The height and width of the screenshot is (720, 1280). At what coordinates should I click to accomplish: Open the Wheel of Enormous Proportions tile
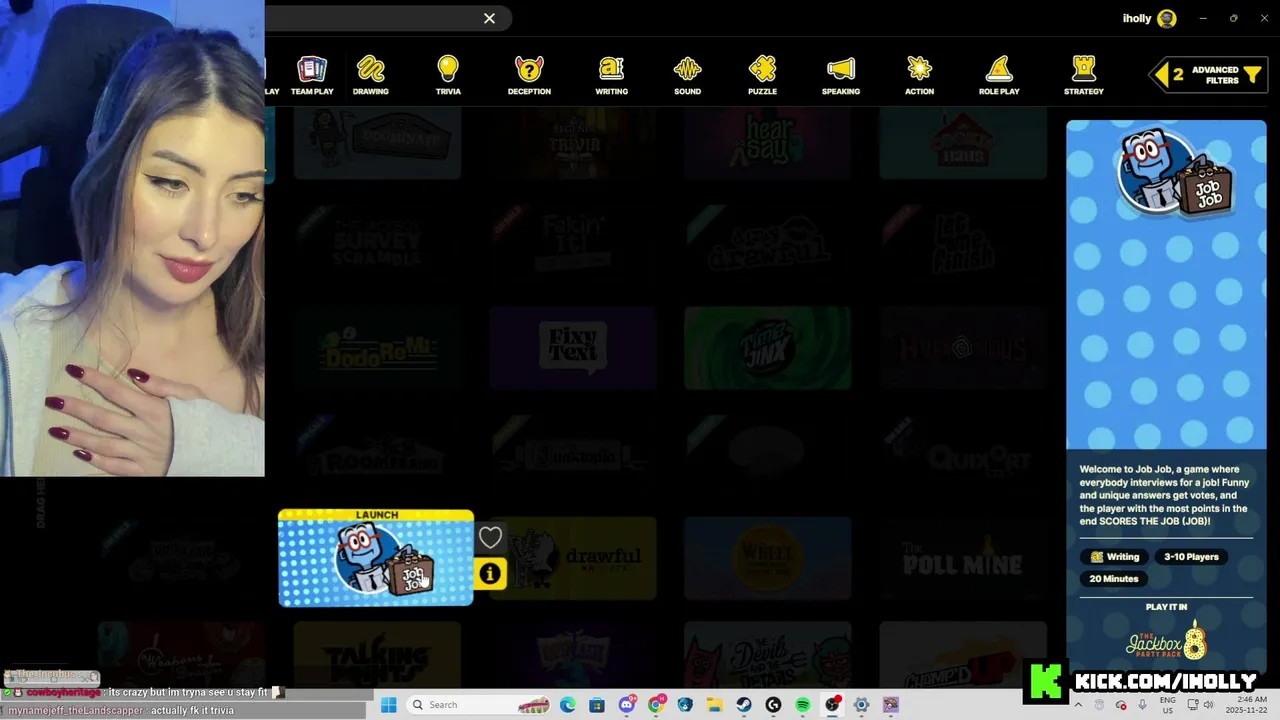767,558
